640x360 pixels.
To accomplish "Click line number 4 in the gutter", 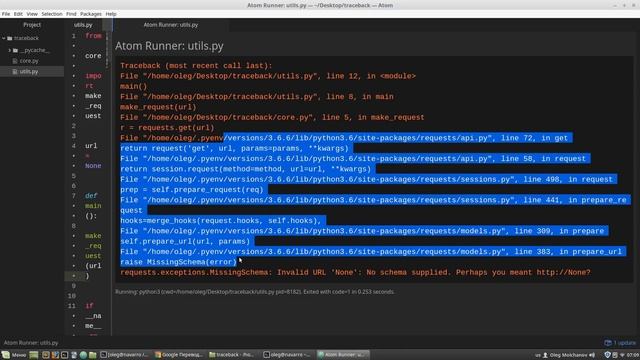I will 74,146.
